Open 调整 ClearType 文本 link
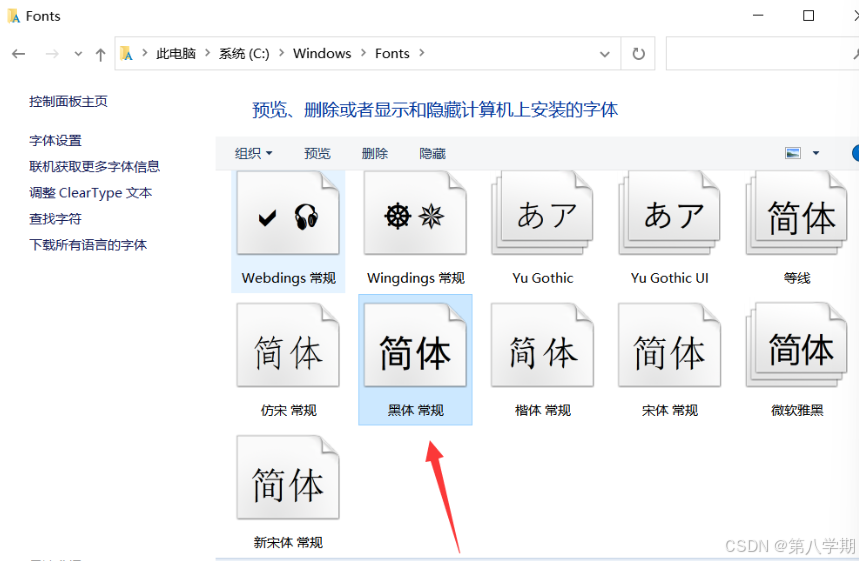Viewport: 859px width, 561px height. (x=91, y=193)
